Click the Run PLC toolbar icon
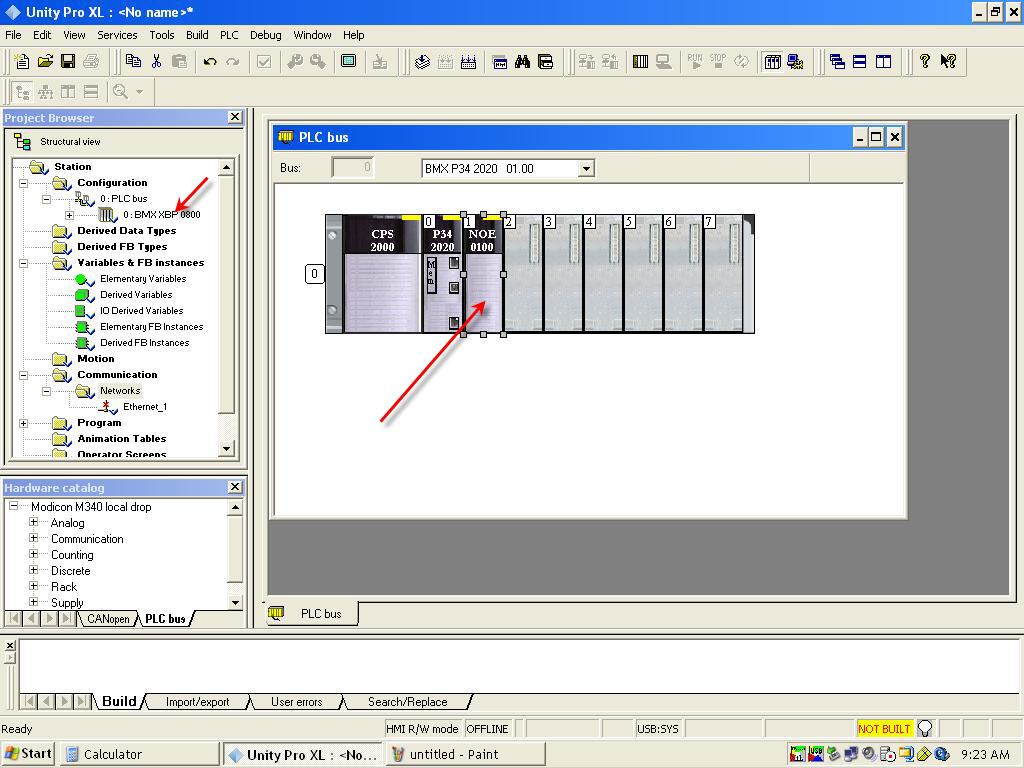This screenshot has height=768, width=1024. (695, 61)
